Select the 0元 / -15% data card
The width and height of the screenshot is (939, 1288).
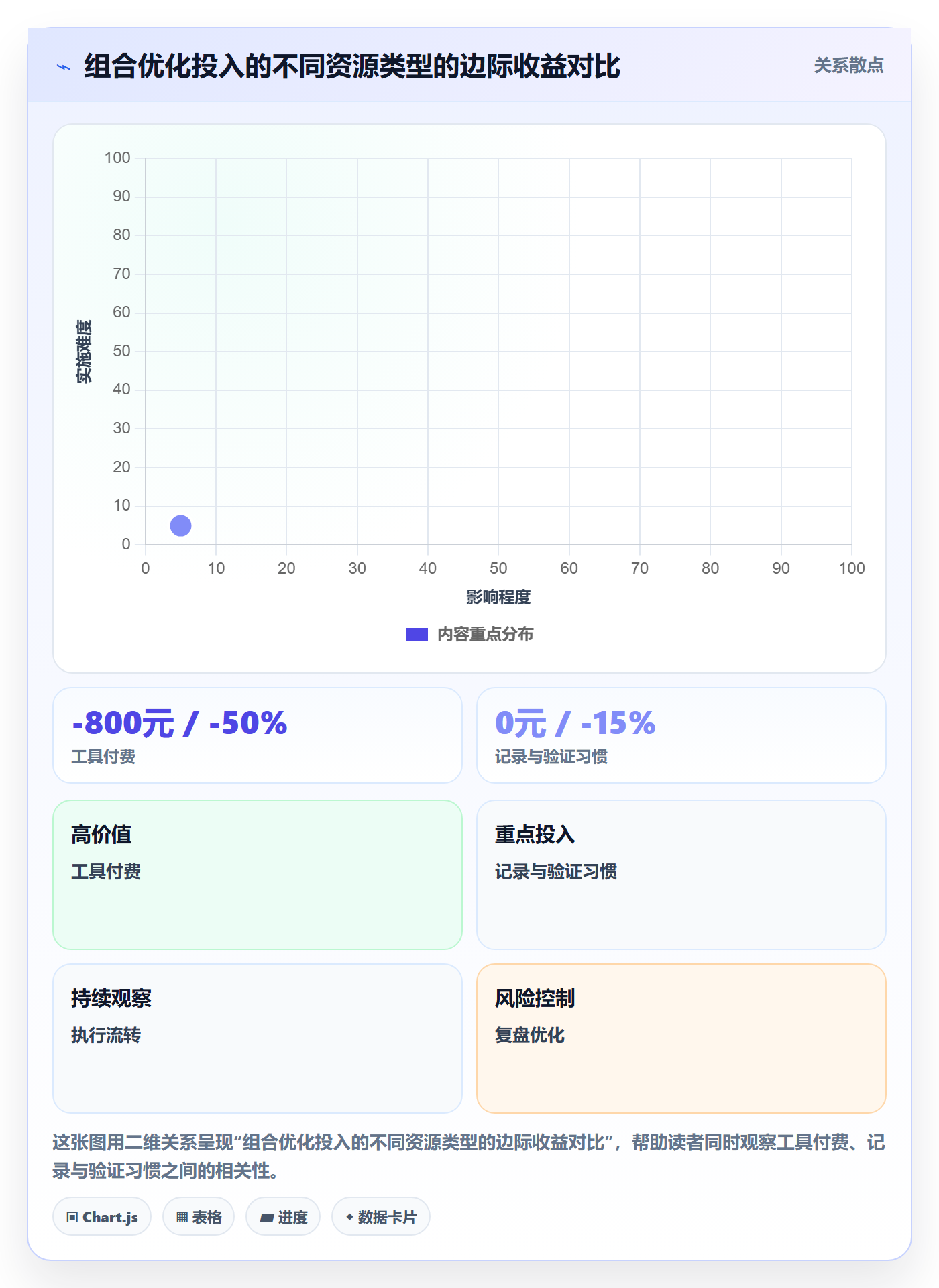point(681,735)
